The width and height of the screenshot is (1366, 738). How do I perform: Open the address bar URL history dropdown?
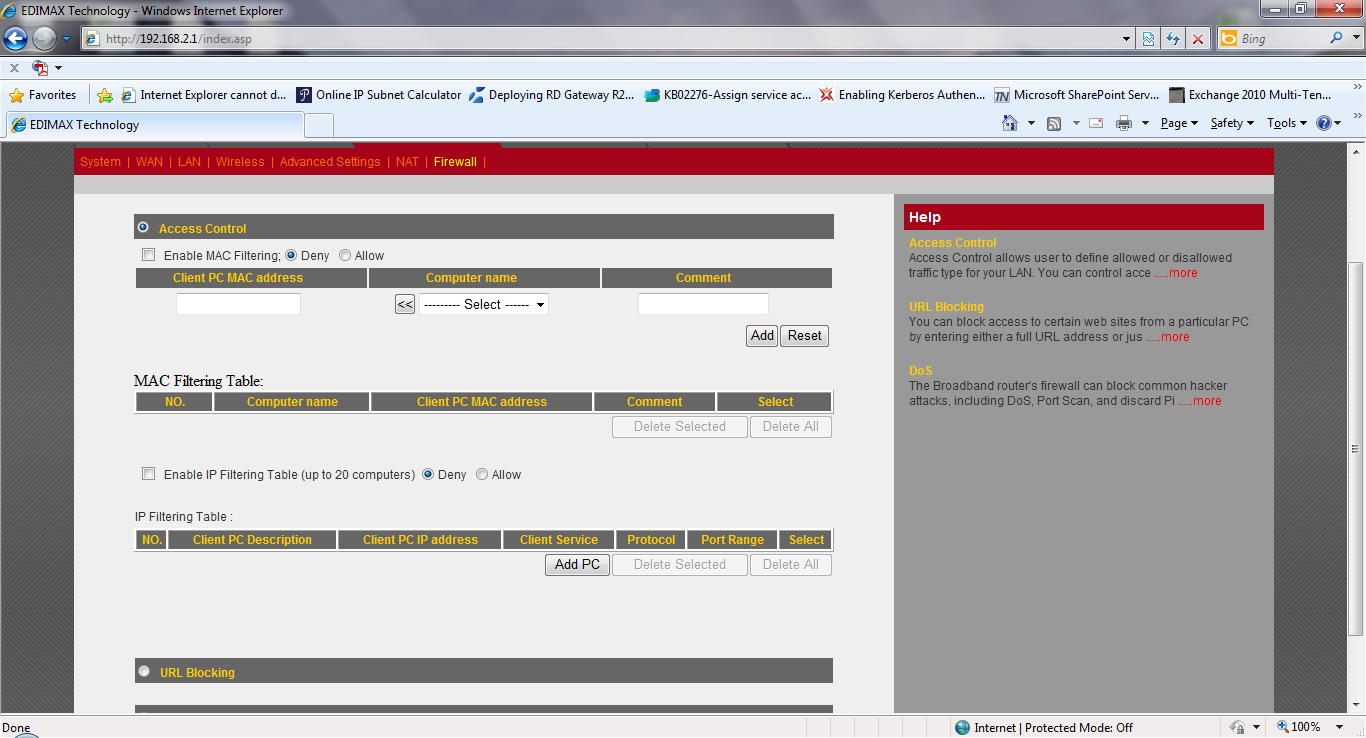(x=1127, y=39)
